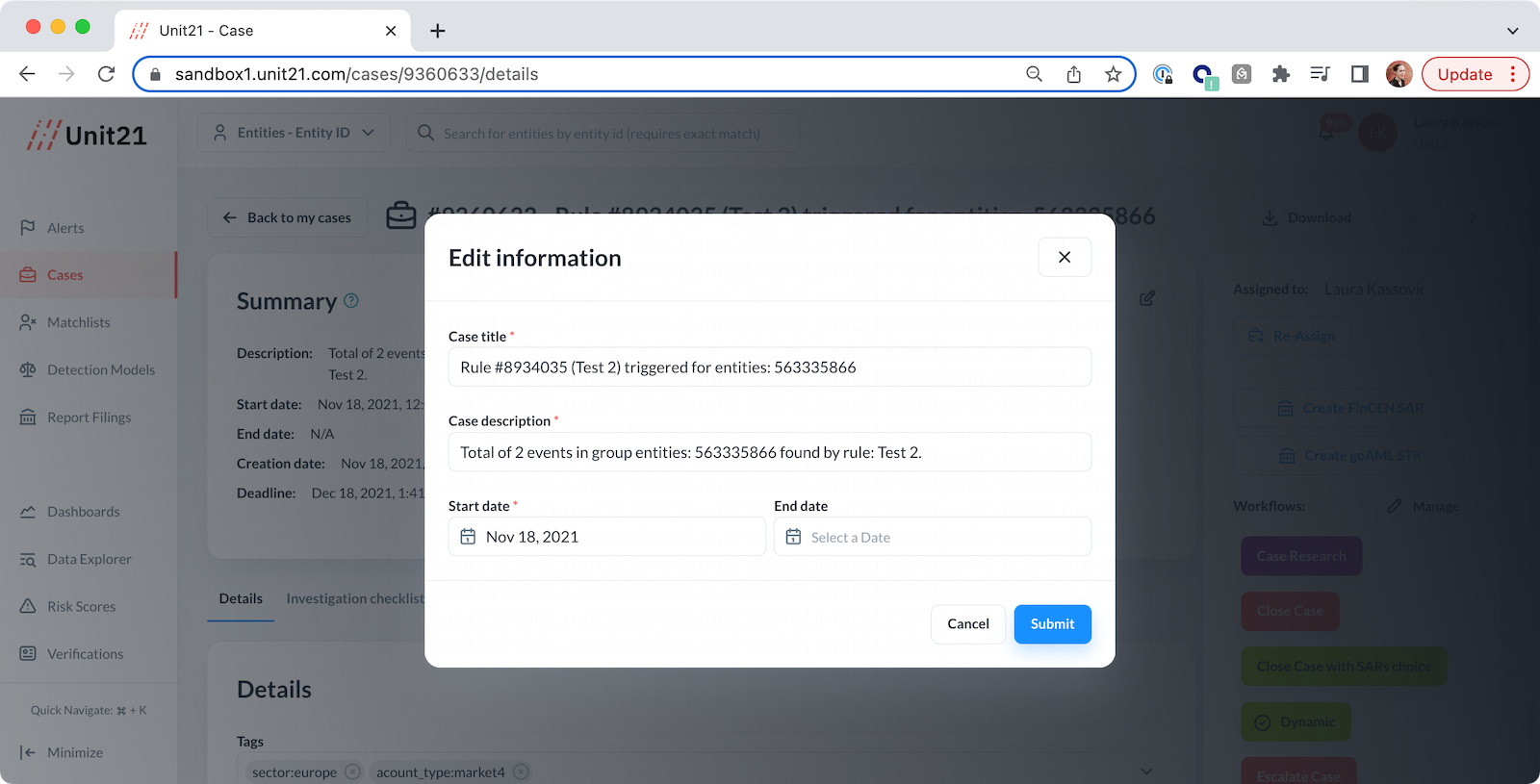
Task: Bookmark this page with the star icon
Action: pyautogui.click(x=1114, y=74)
